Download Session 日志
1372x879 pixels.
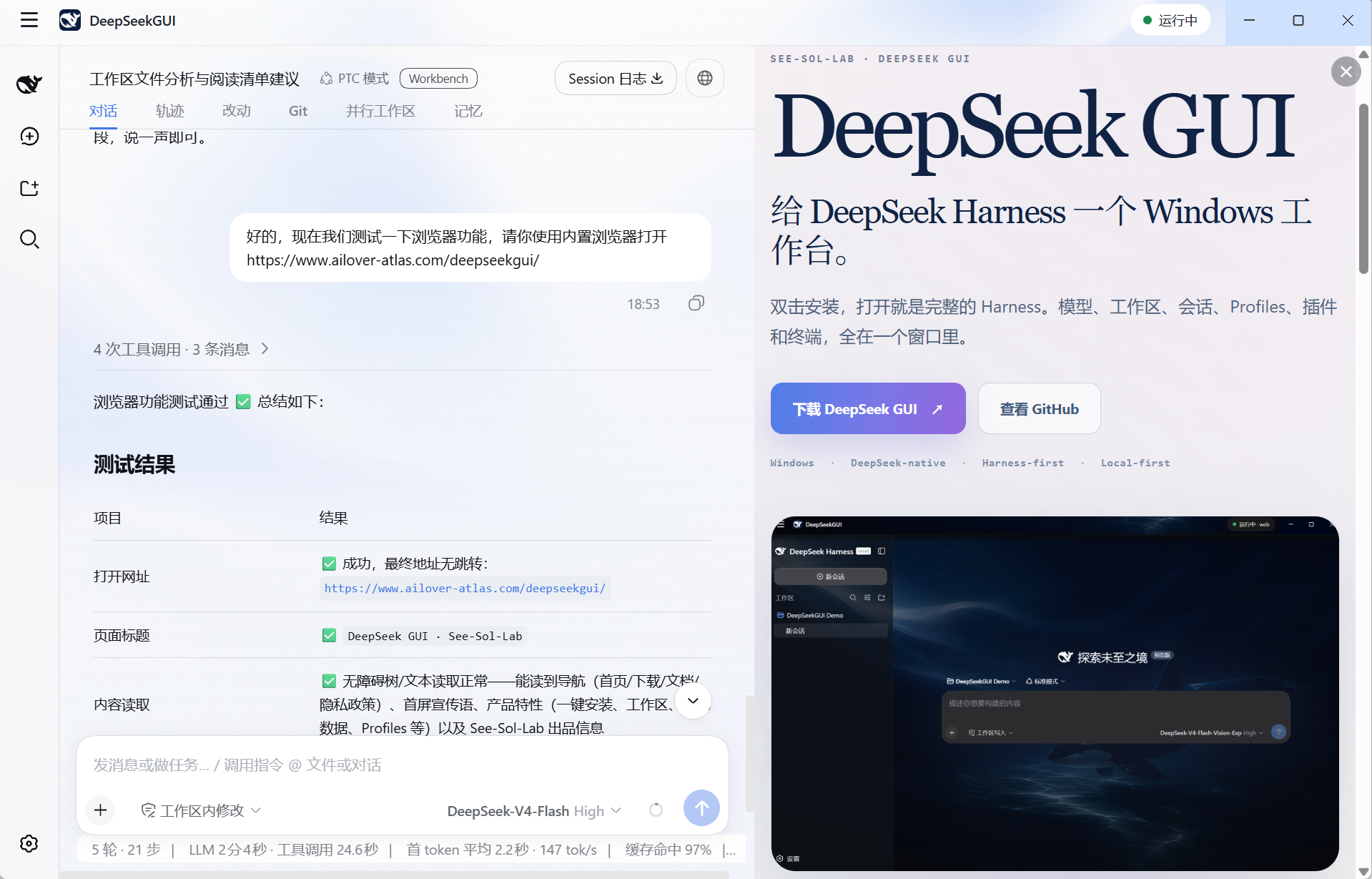pyautogui.click(x=616, y=78)
